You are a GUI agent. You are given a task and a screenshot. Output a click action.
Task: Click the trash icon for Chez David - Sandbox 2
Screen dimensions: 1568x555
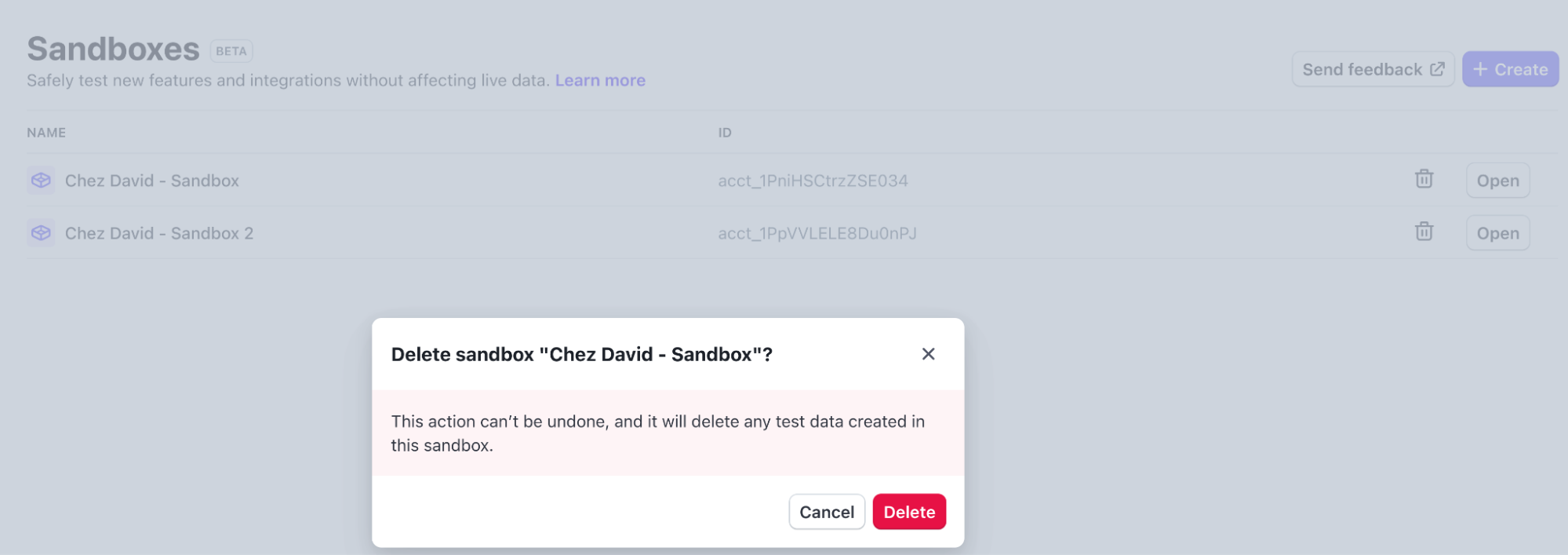(1424, 232)
